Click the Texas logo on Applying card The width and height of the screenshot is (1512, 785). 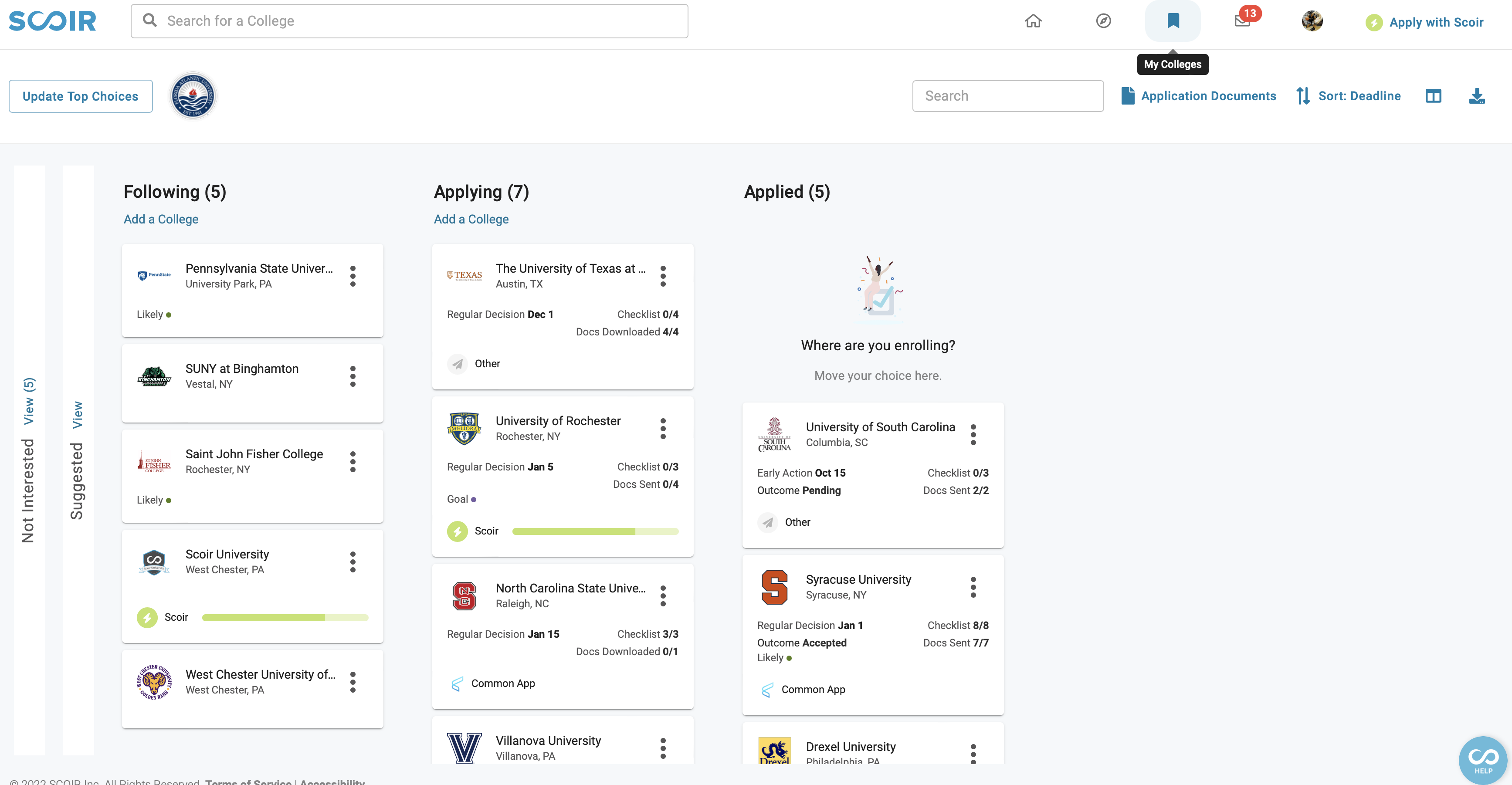464,275
